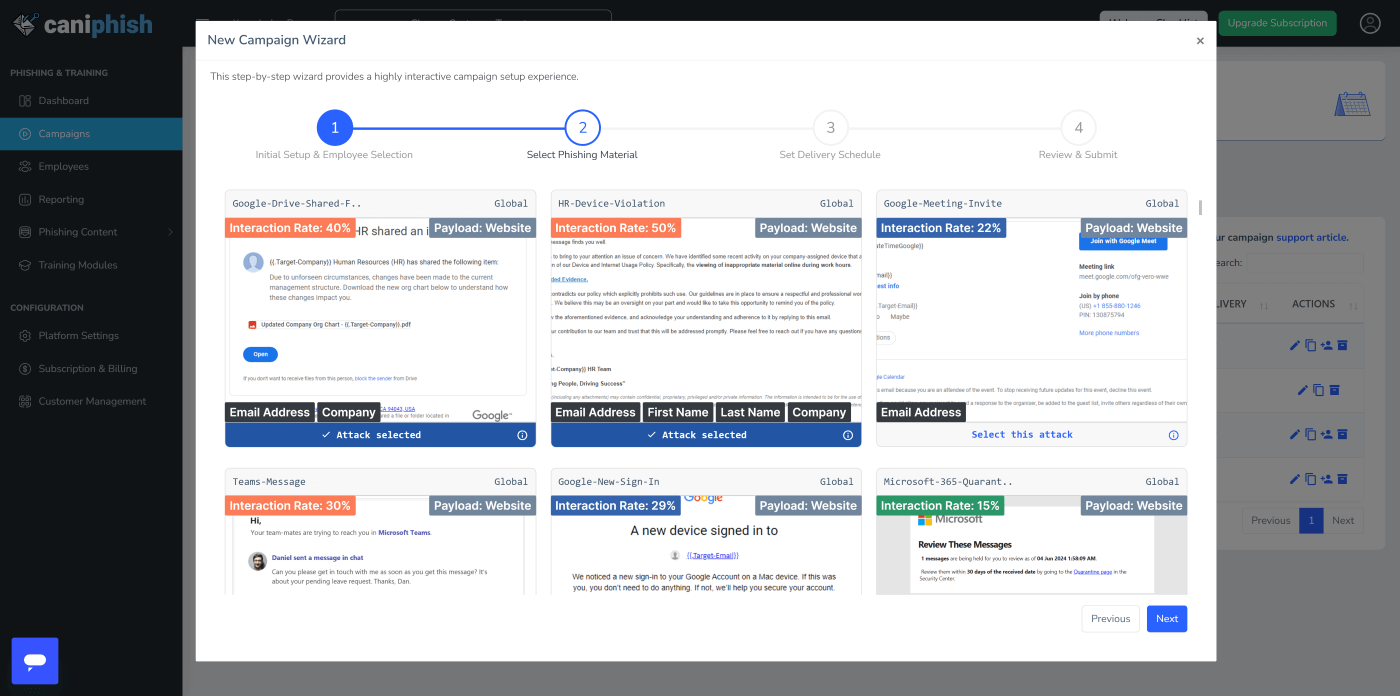
Task: Click the 'Interaction Rate: 50%' badge
Action: pos(616,228)
